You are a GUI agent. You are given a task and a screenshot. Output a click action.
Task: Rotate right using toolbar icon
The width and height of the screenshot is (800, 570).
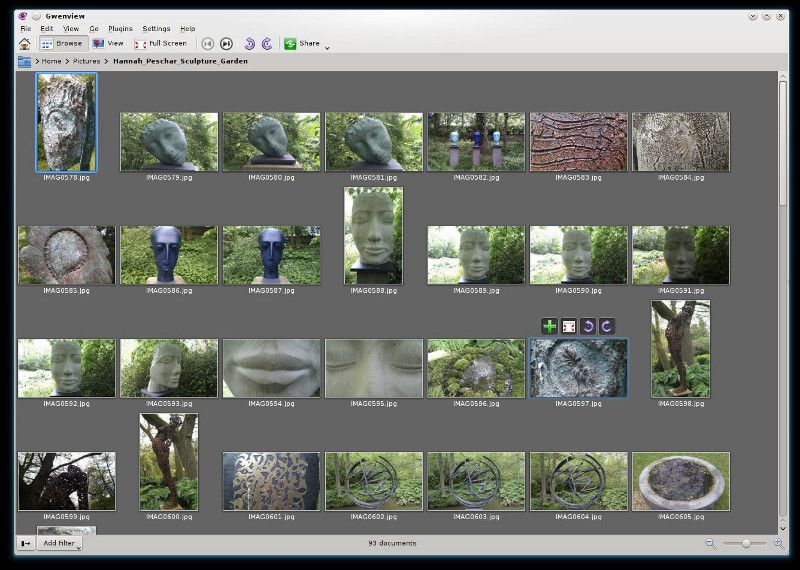click(267, 44)
